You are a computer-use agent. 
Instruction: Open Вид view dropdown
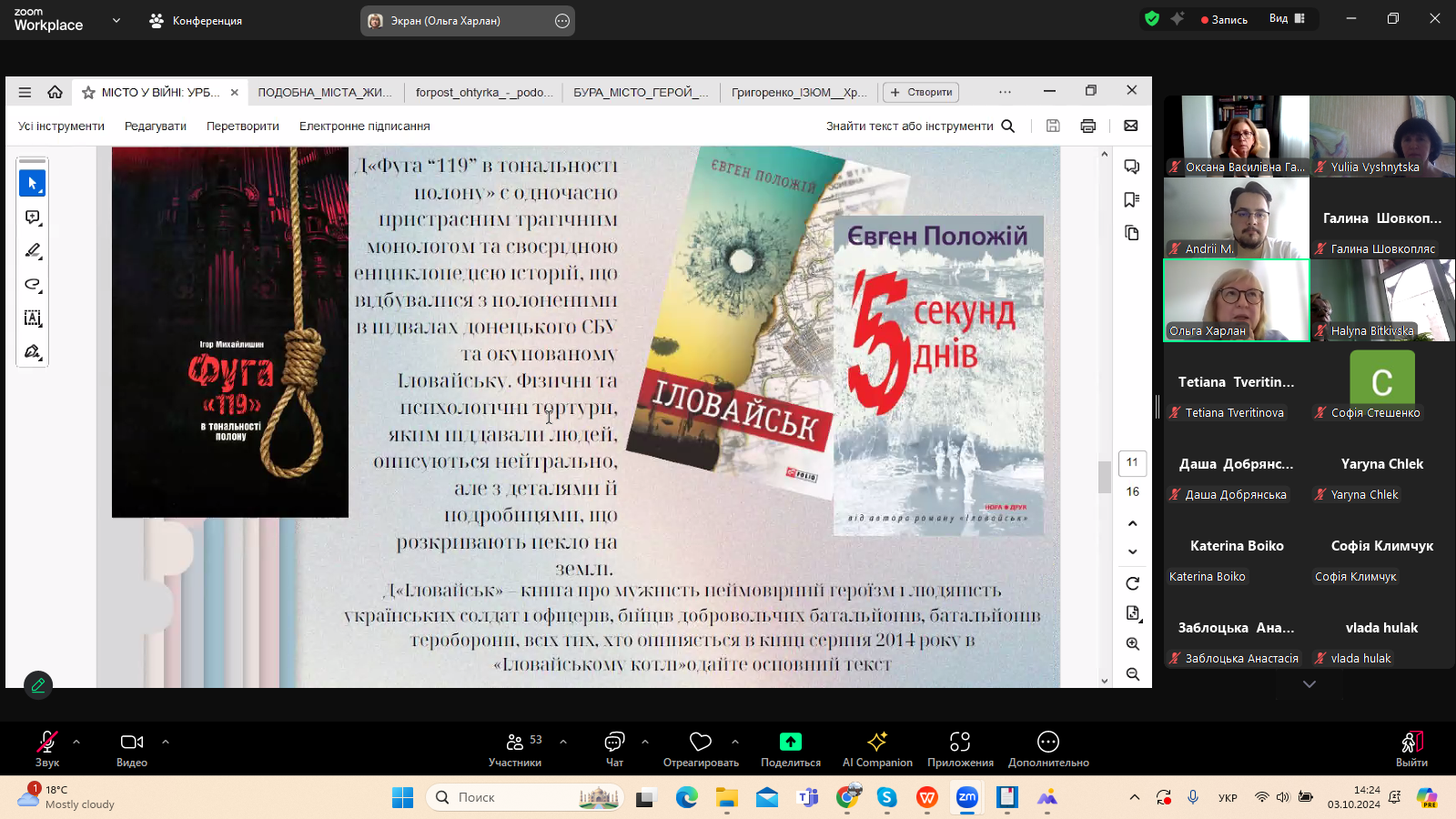[1287, 19]
